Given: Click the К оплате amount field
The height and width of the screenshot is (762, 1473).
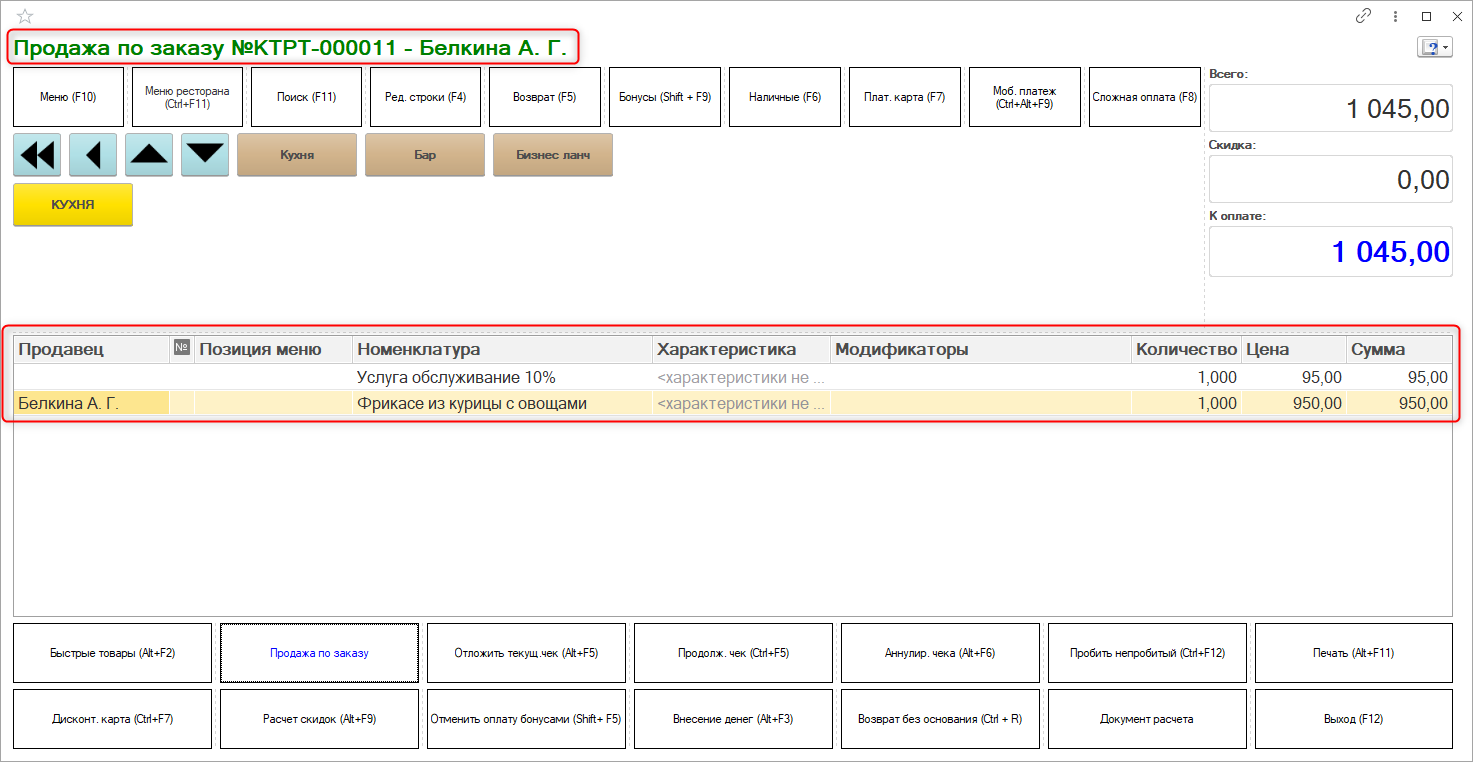Looking at the screenshot, I should [1330, 252].
